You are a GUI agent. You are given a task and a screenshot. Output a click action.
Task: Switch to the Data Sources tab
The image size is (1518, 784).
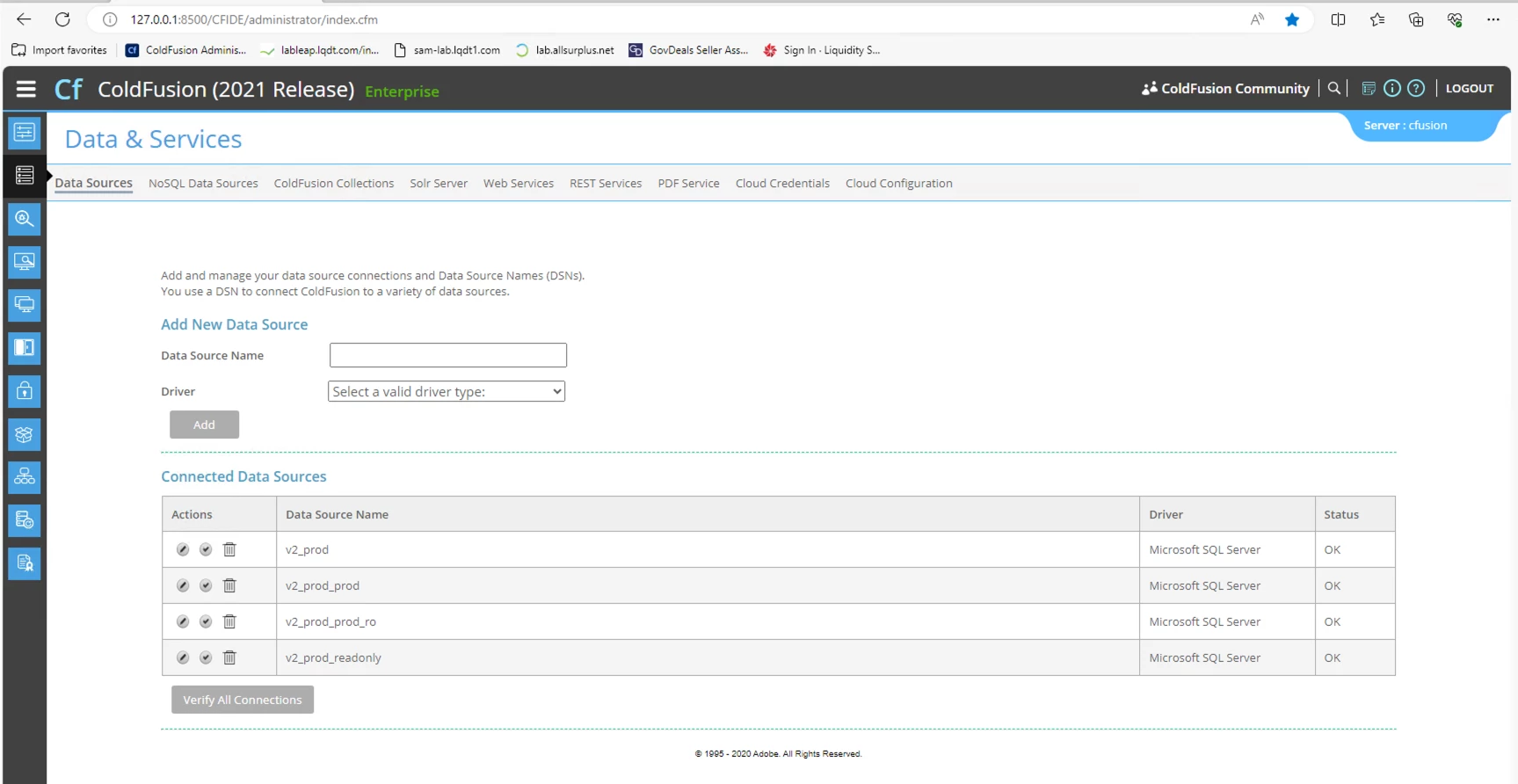(94, 183)
